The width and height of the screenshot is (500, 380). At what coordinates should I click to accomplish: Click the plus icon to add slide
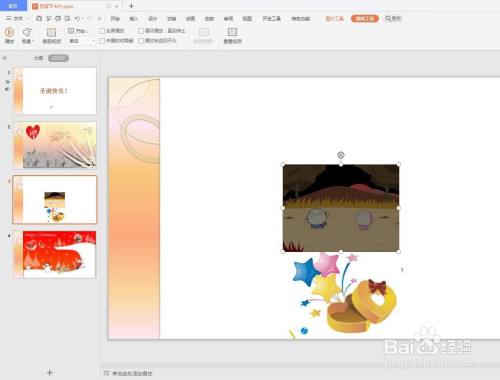click(50, 372)
